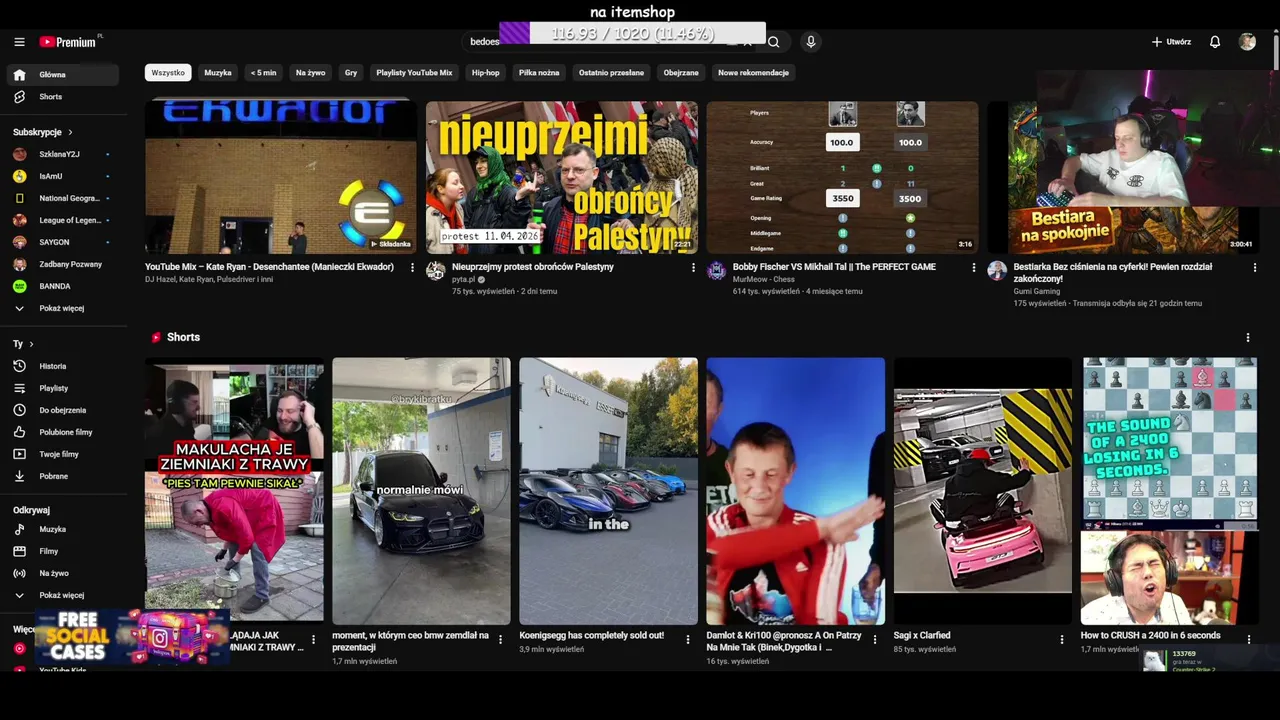The width and height of the screenshot is (1280, 720).
Task: Open Subskrypcje section header chevron
Action: 70,132
